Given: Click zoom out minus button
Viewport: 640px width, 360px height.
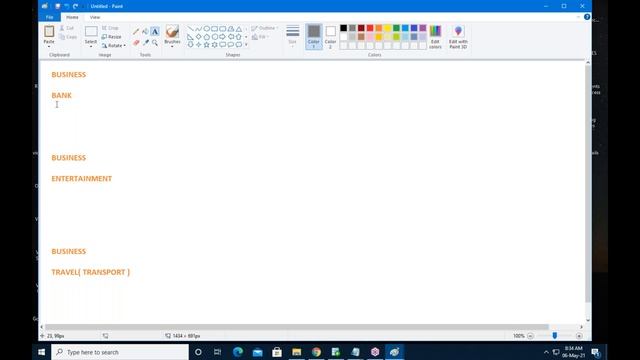Looking at the screenshot, I should coord(530,336).
